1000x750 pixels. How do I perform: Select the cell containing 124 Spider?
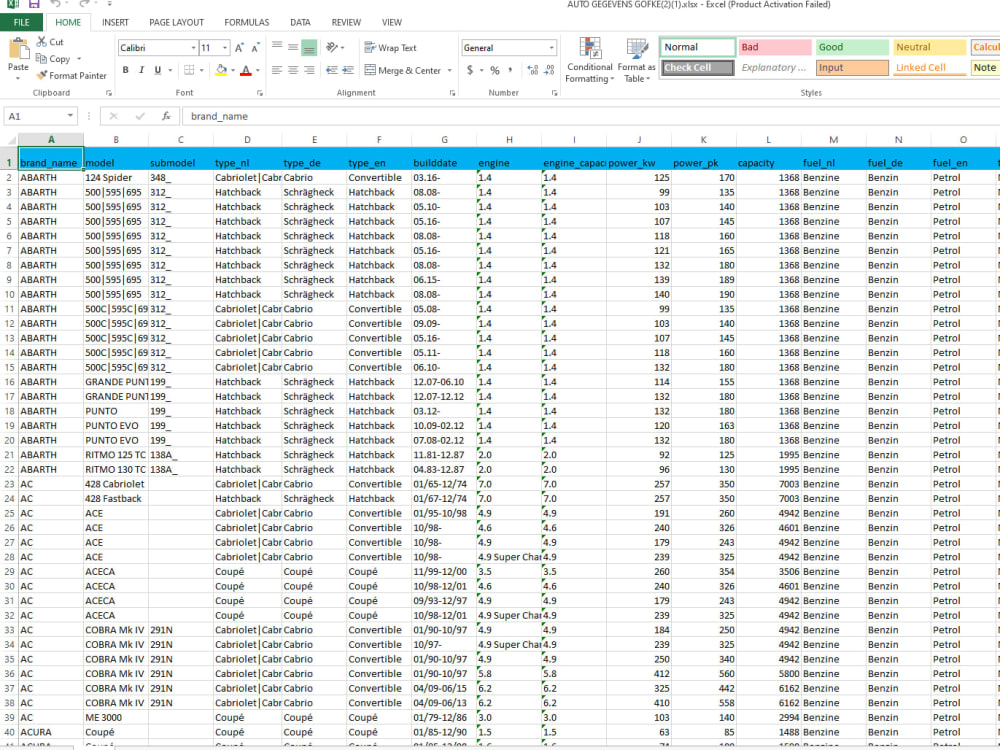pyautogui.click(x=115, y=177)
